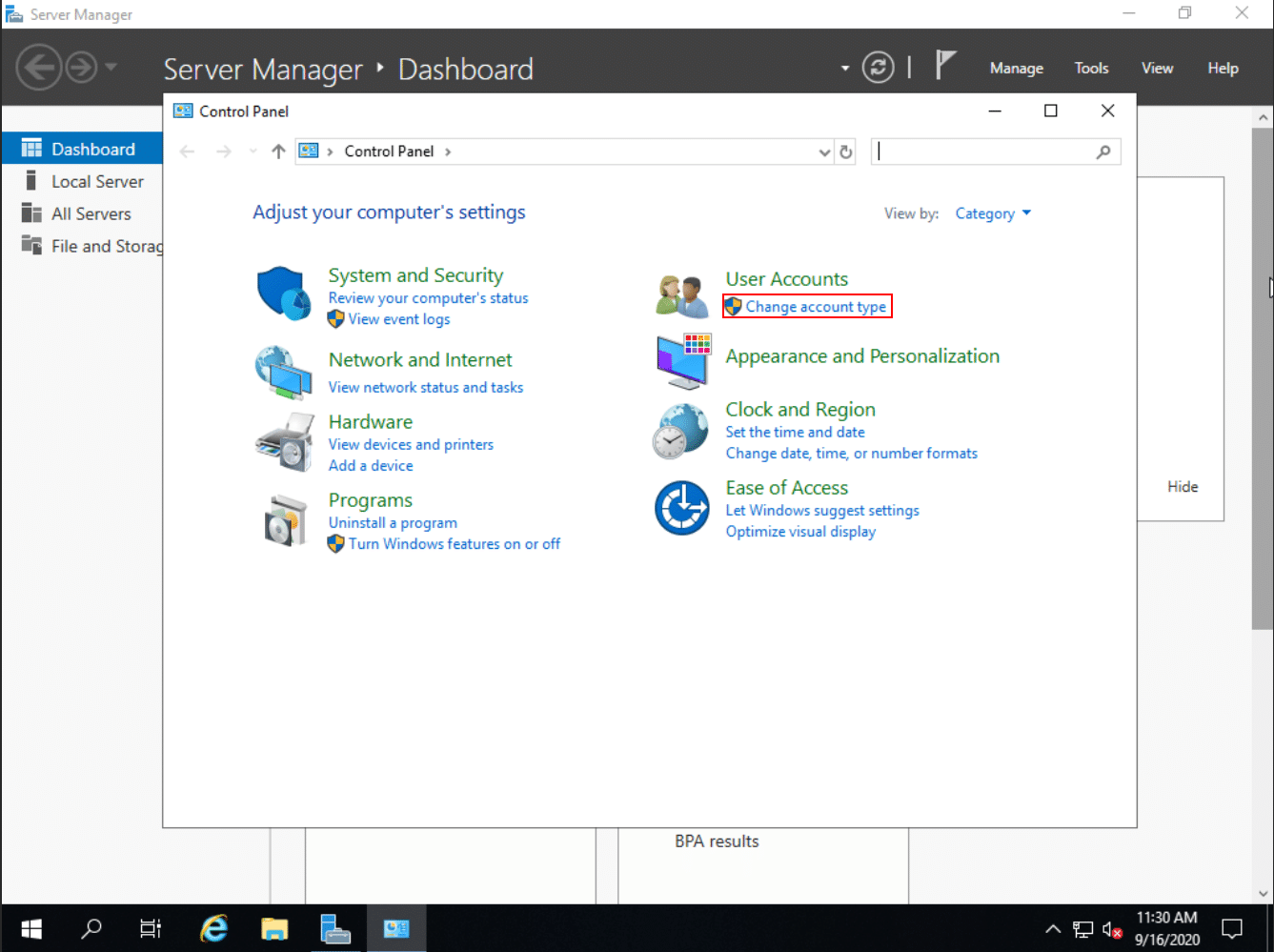Open the address bar history dropdown arrow

pos(824,152)
